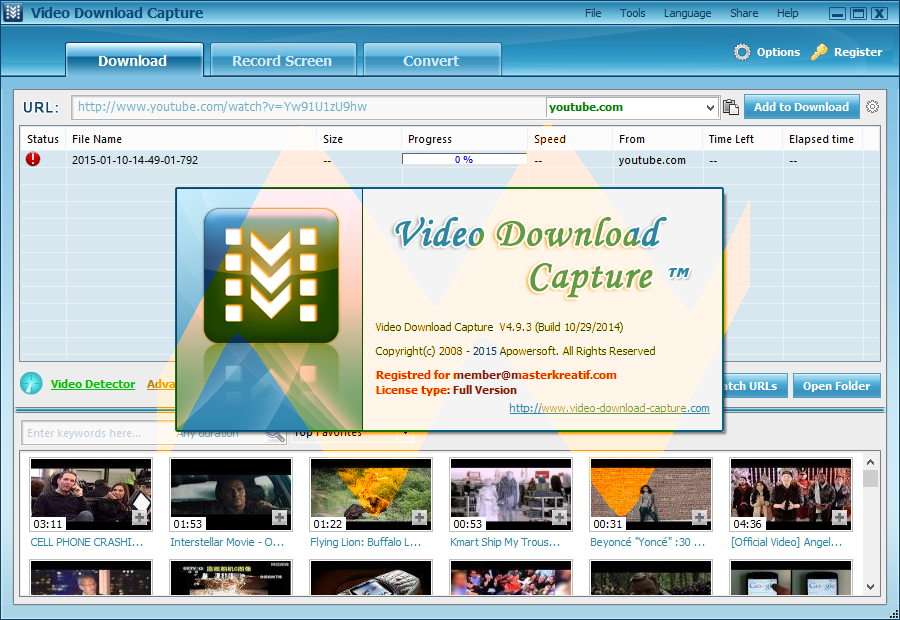
Task: Click the video list scrollbar up arrow
Action: pyautogui.click(x=870, y=462)
